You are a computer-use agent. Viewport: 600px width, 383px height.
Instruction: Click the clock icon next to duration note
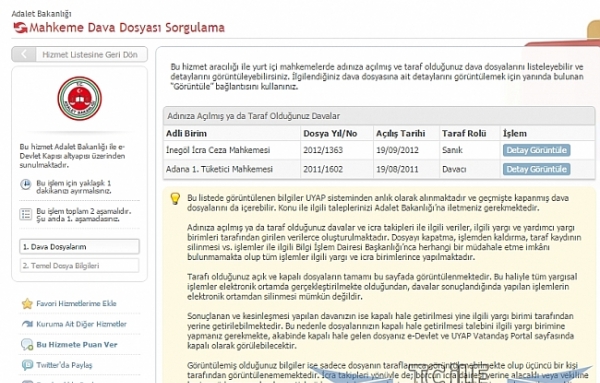point(26,184)
